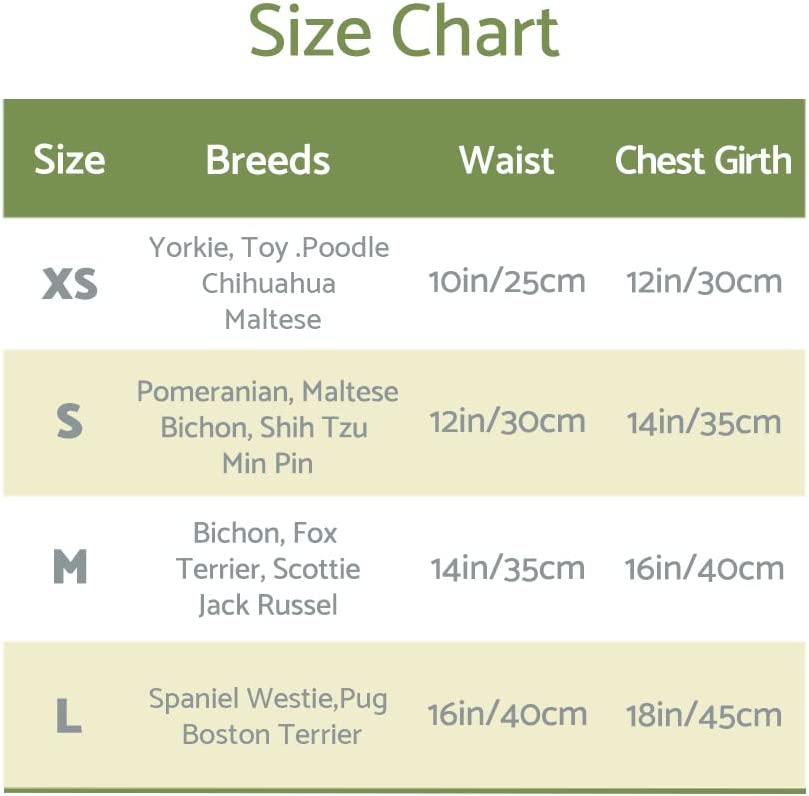Select the 18in/45cm chest girth value
The width and height of the screenshot is (809, 796).
(704, 715)
